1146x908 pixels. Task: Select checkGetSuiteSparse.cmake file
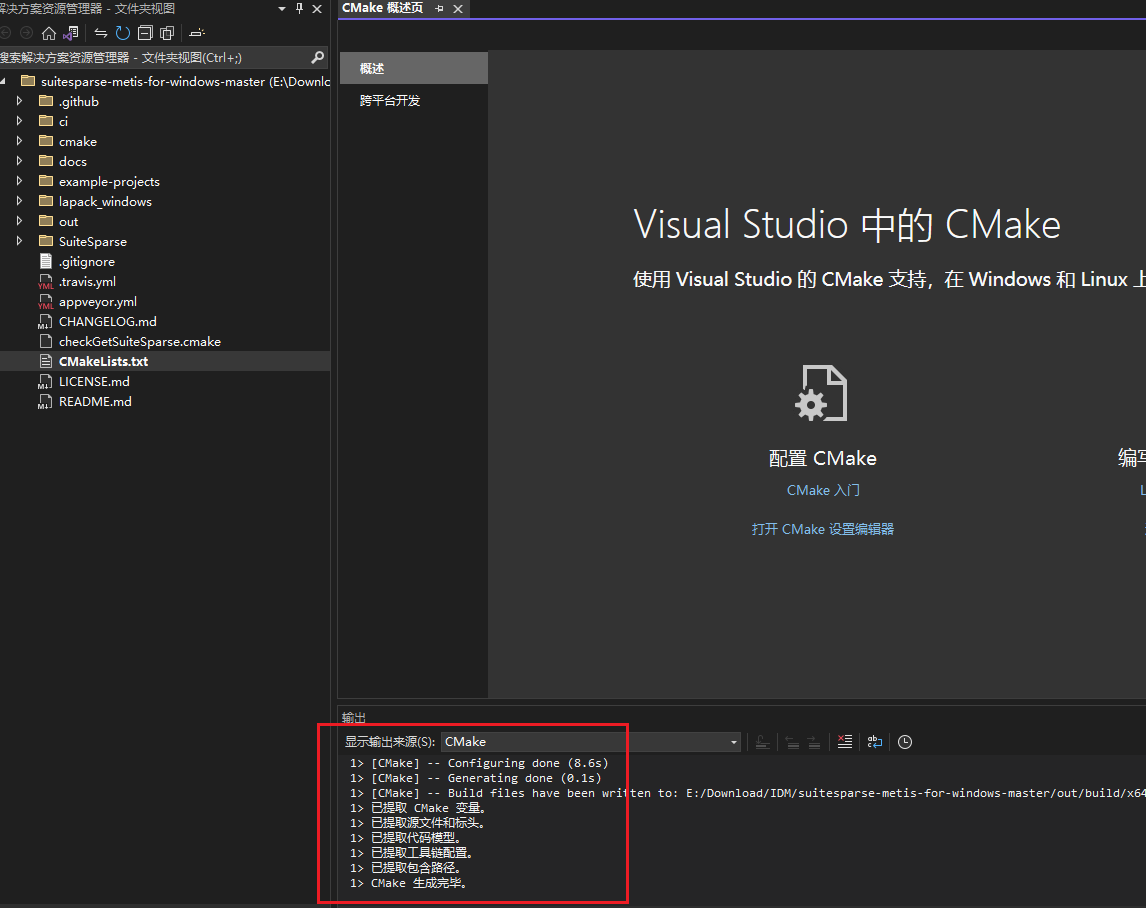point(140,341)
